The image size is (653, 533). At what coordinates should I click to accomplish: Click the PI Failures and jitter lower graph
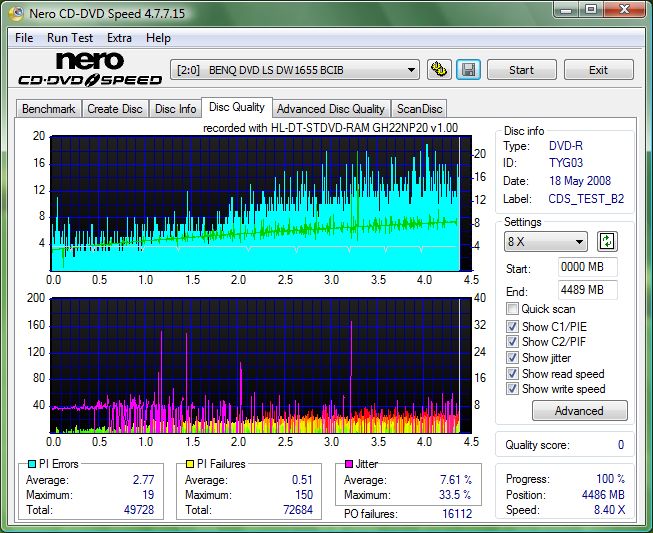(x=261, y=366)
